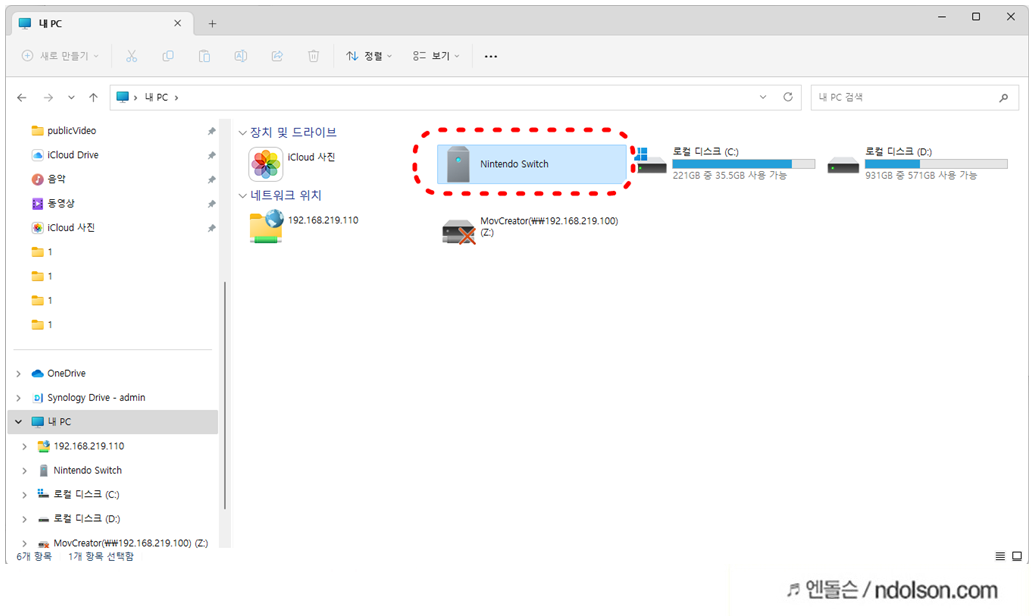Go up one folder level arrow
This screenshot has height=616, width=1034.
pyautogui.click(x=93, y=98)
